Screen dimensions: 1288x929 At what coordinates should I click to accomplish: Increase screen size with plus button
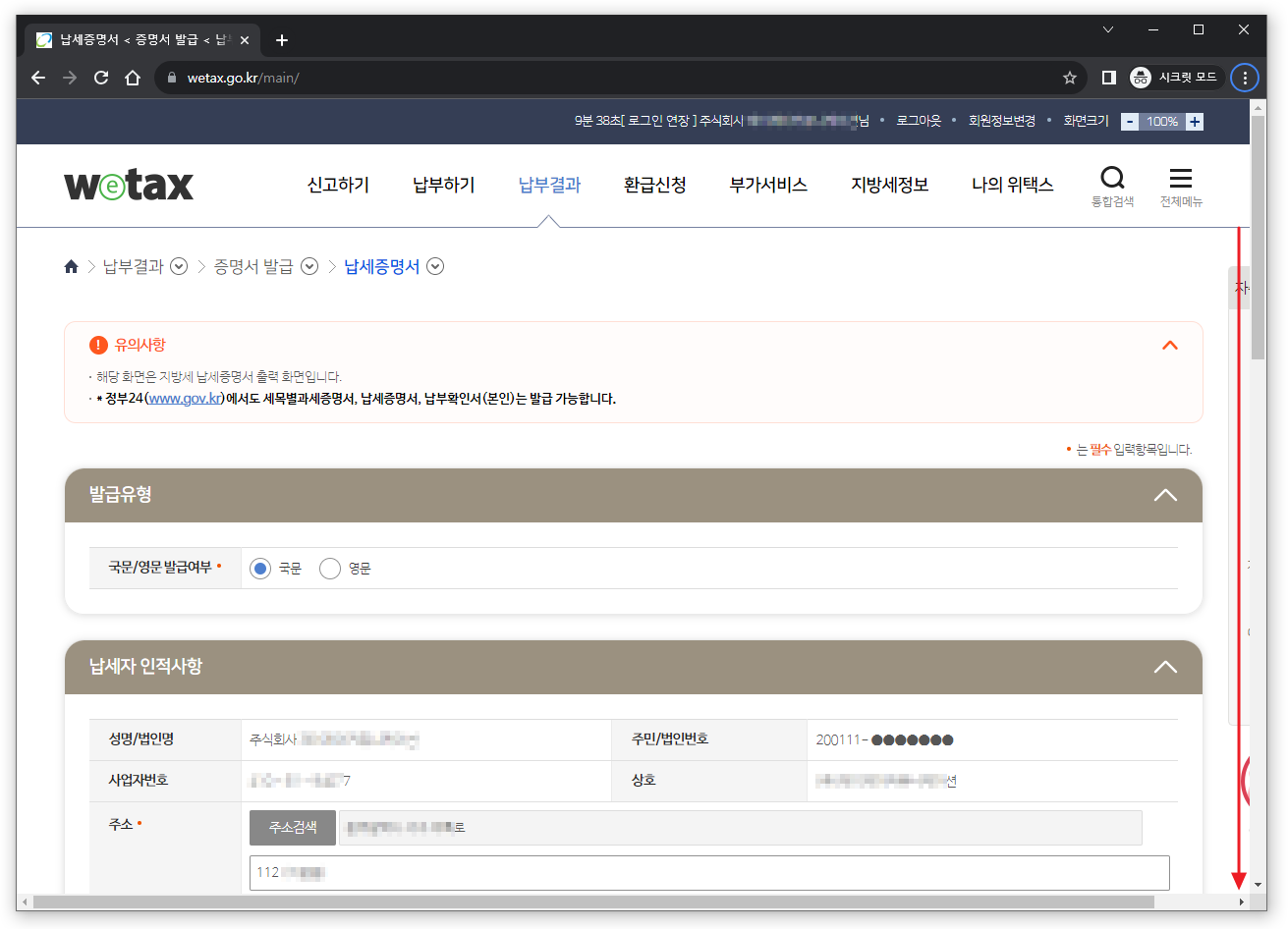[x=1195, y=122]
